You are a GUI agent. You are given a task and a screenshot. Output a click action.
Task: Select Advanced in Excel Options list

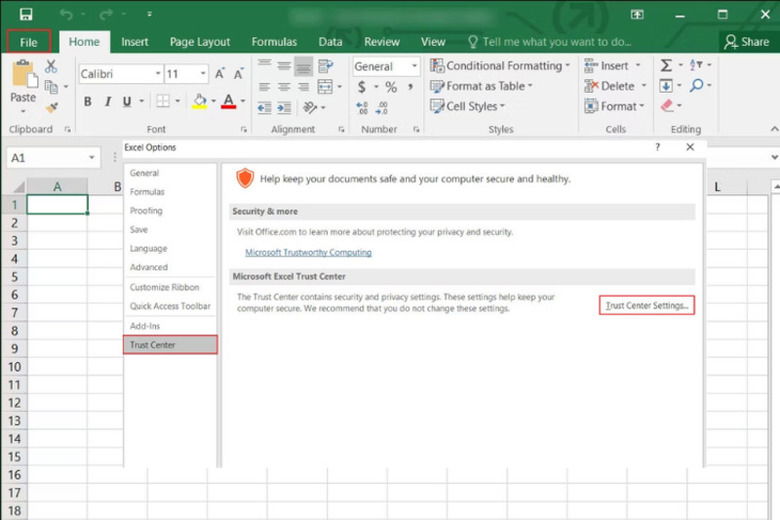click(x=149, y=267)
